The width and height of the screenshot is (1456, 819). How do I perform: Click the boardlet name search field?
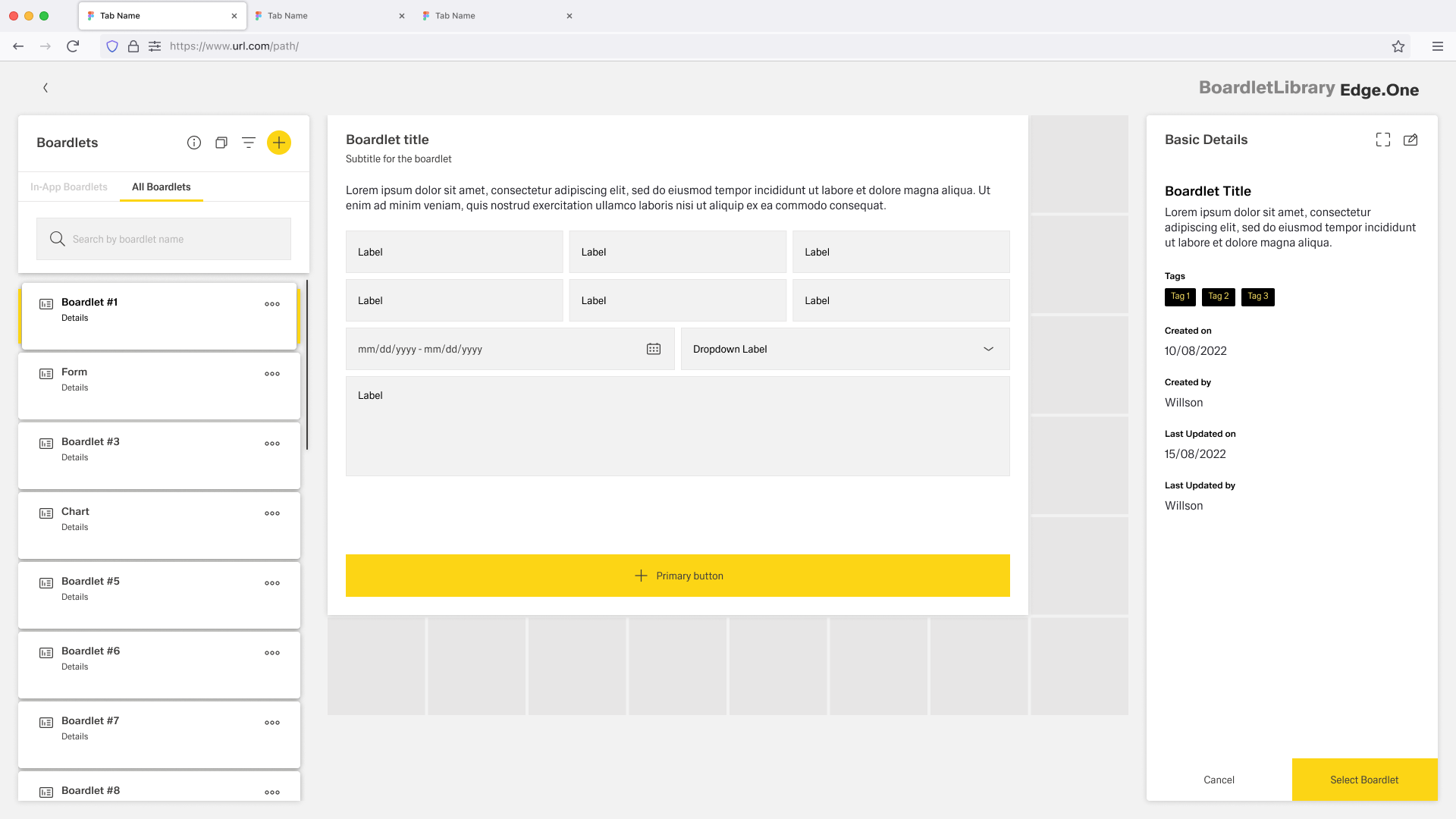[163, 238]
